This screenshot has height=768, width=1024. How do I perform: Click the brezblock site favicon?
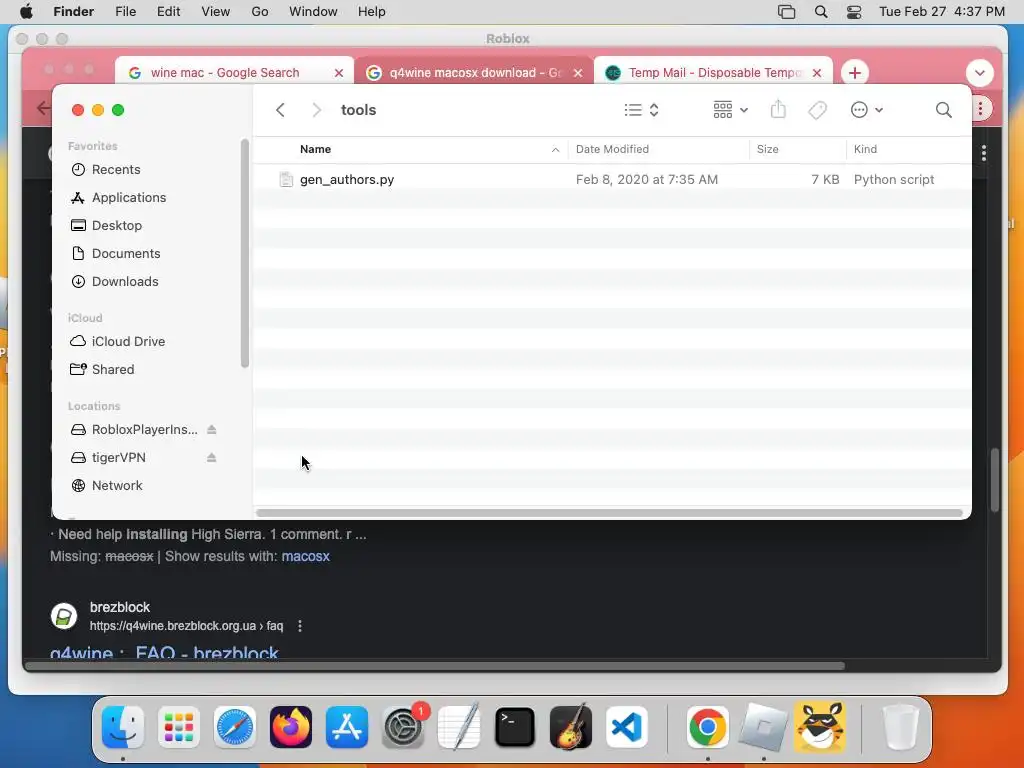coord(63,616)
